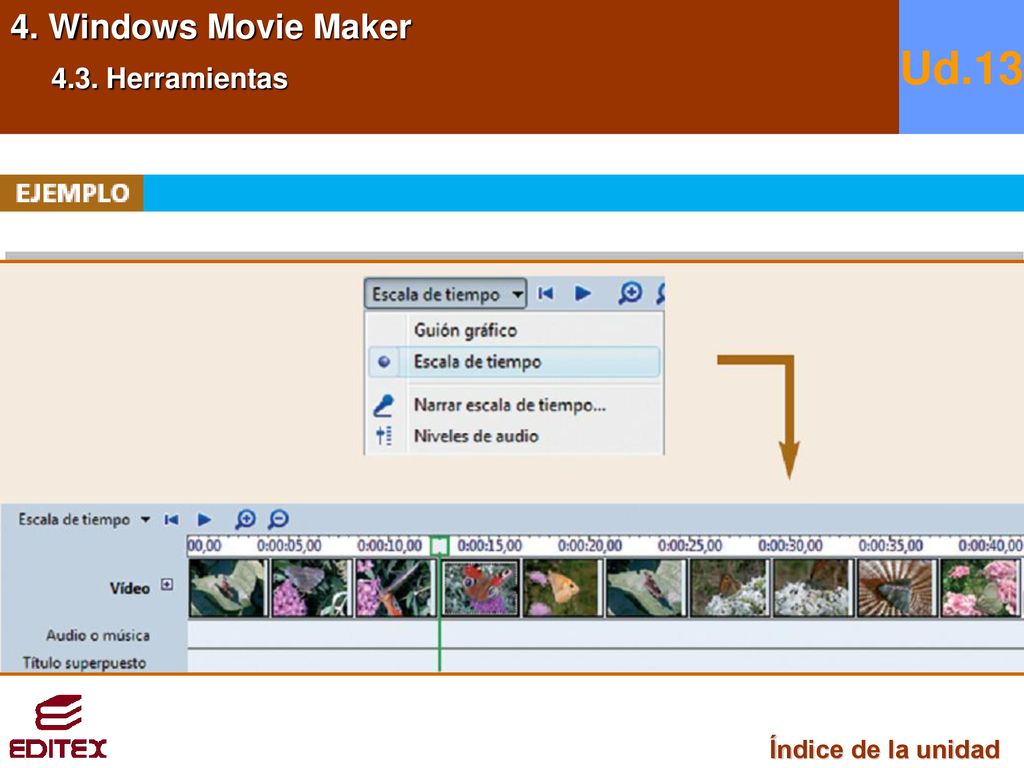Select second clip with grey butterfly on purple flowers
The height and width of the screenshot is (768, 1024).
click(x=312, y=588)
